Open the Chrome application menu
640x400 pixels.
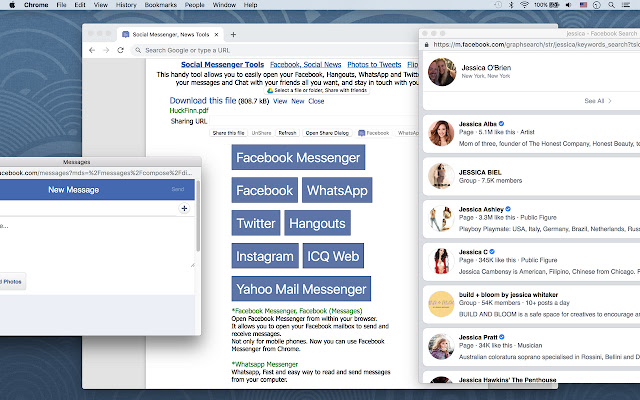pyautogui.click(x=36, y=5)
